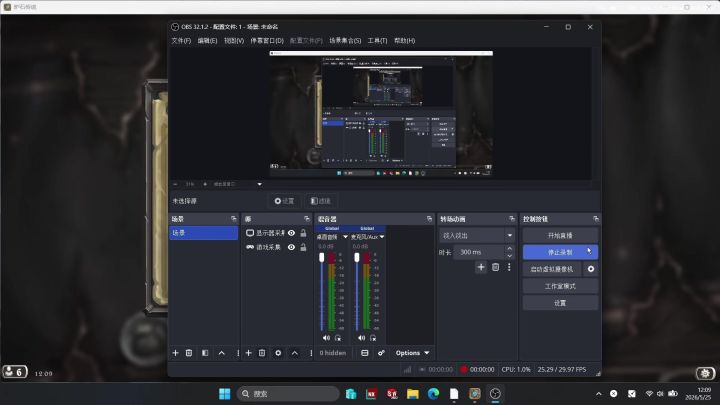Click the display capture monitor icon

pos(250,233)
